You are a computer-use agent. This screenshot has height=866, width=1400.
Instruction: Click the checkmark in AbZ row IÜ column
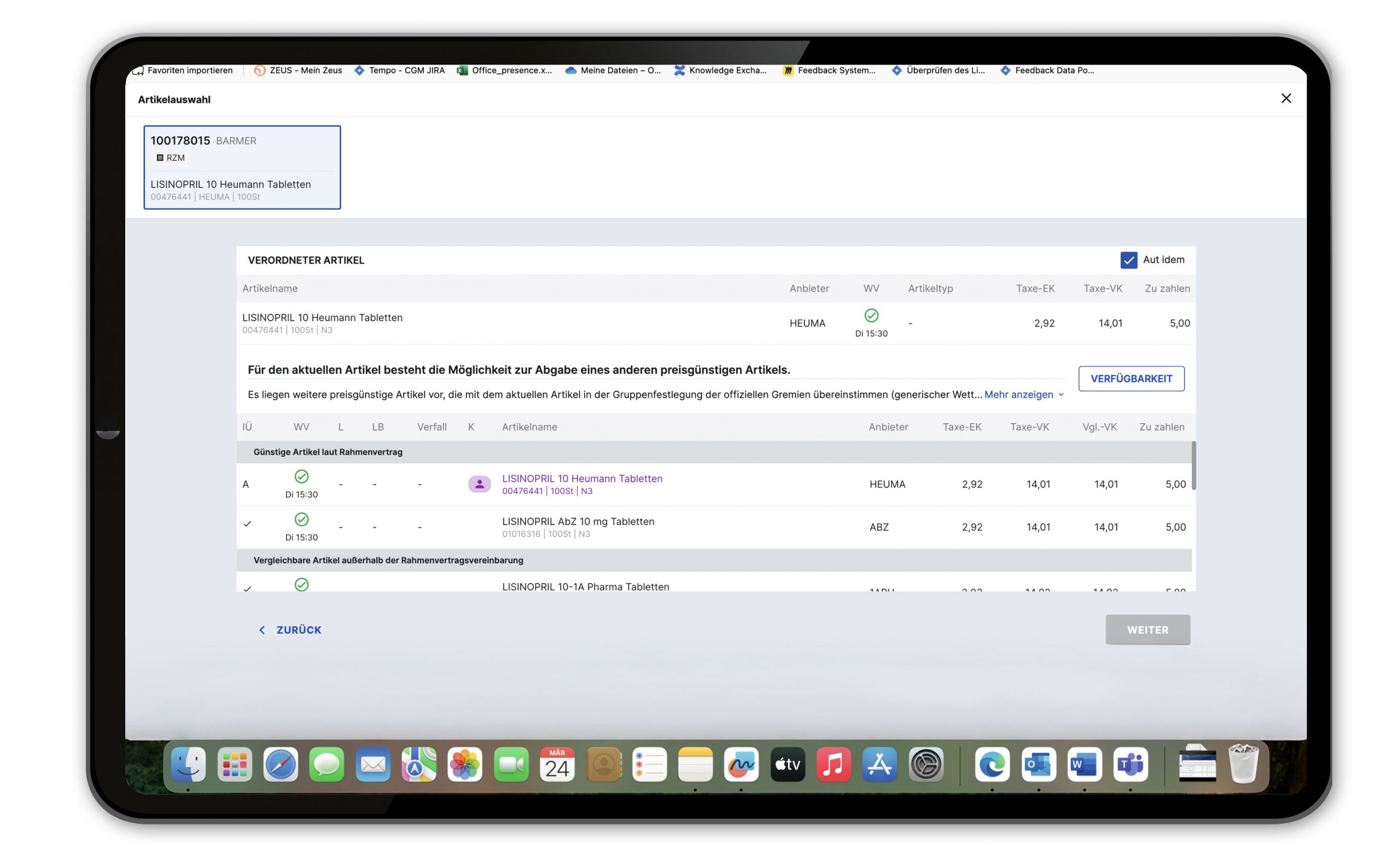tap(247, 524)
